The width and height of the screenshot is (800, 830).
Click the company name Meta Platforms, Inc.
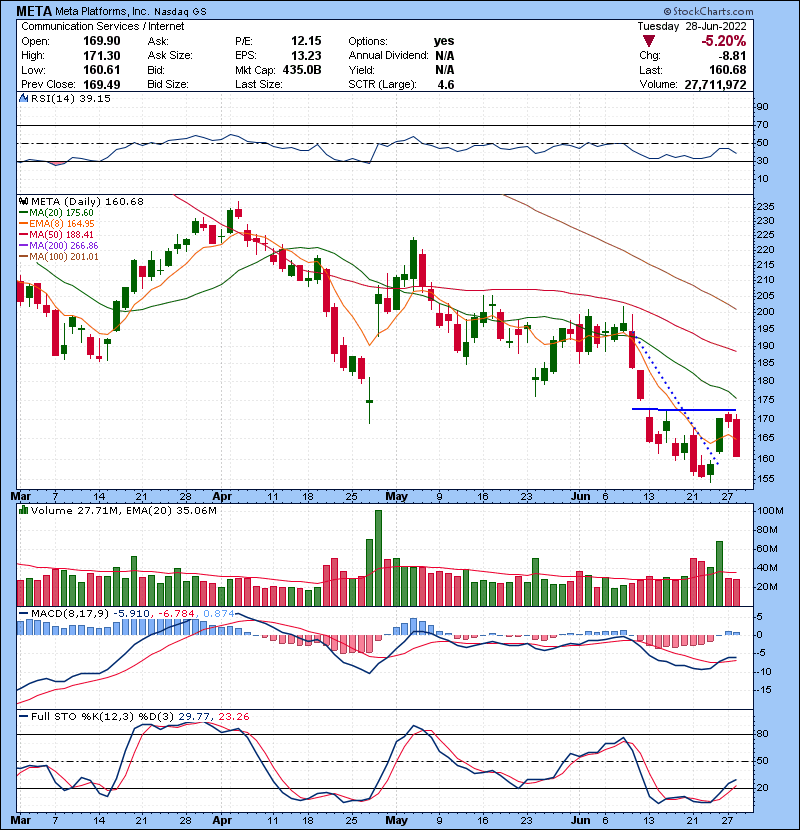tap(102, 12)
